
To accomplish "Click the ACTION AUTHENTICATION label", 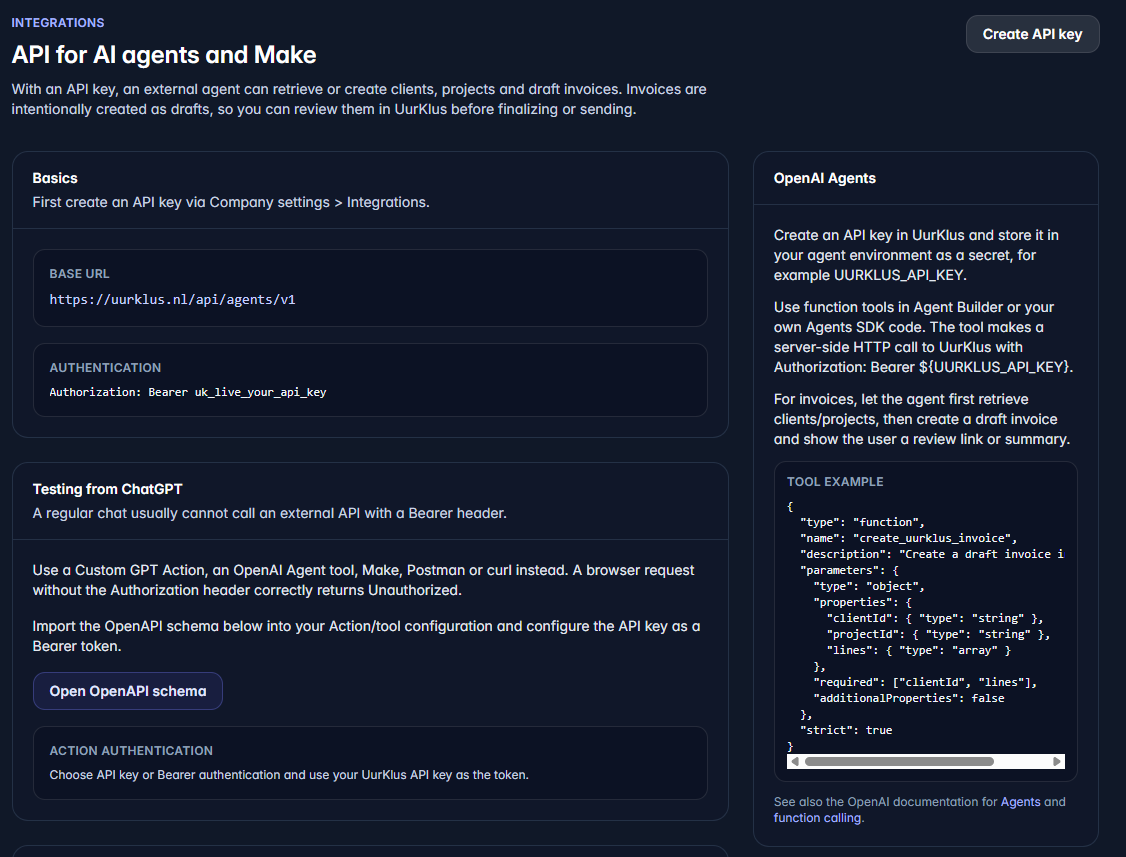I will [x=131, y=751].
